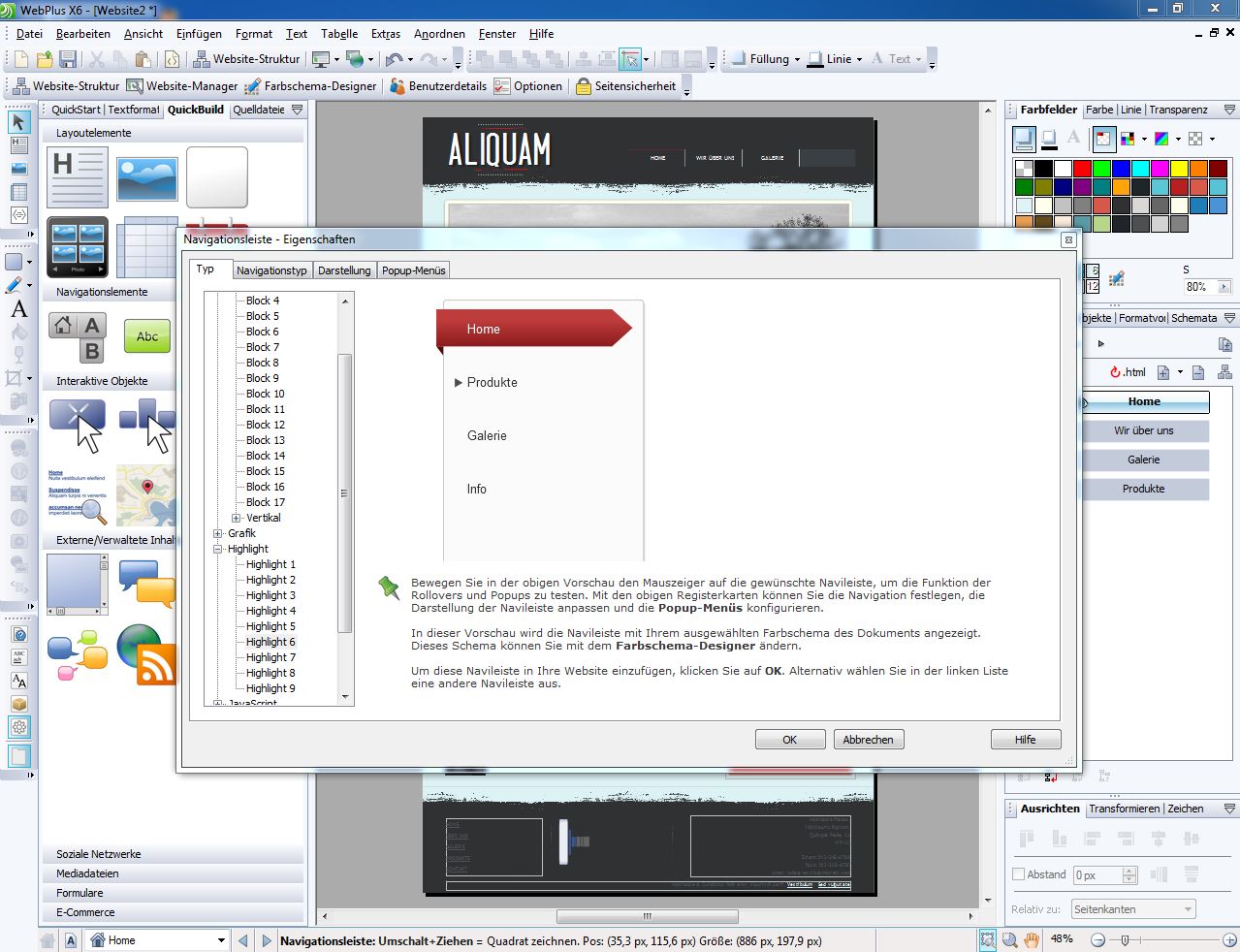Viewport: 1240px width, 952px height.
Task: Open Benutzerdetails from the toolbar
Action: [438, 85]
